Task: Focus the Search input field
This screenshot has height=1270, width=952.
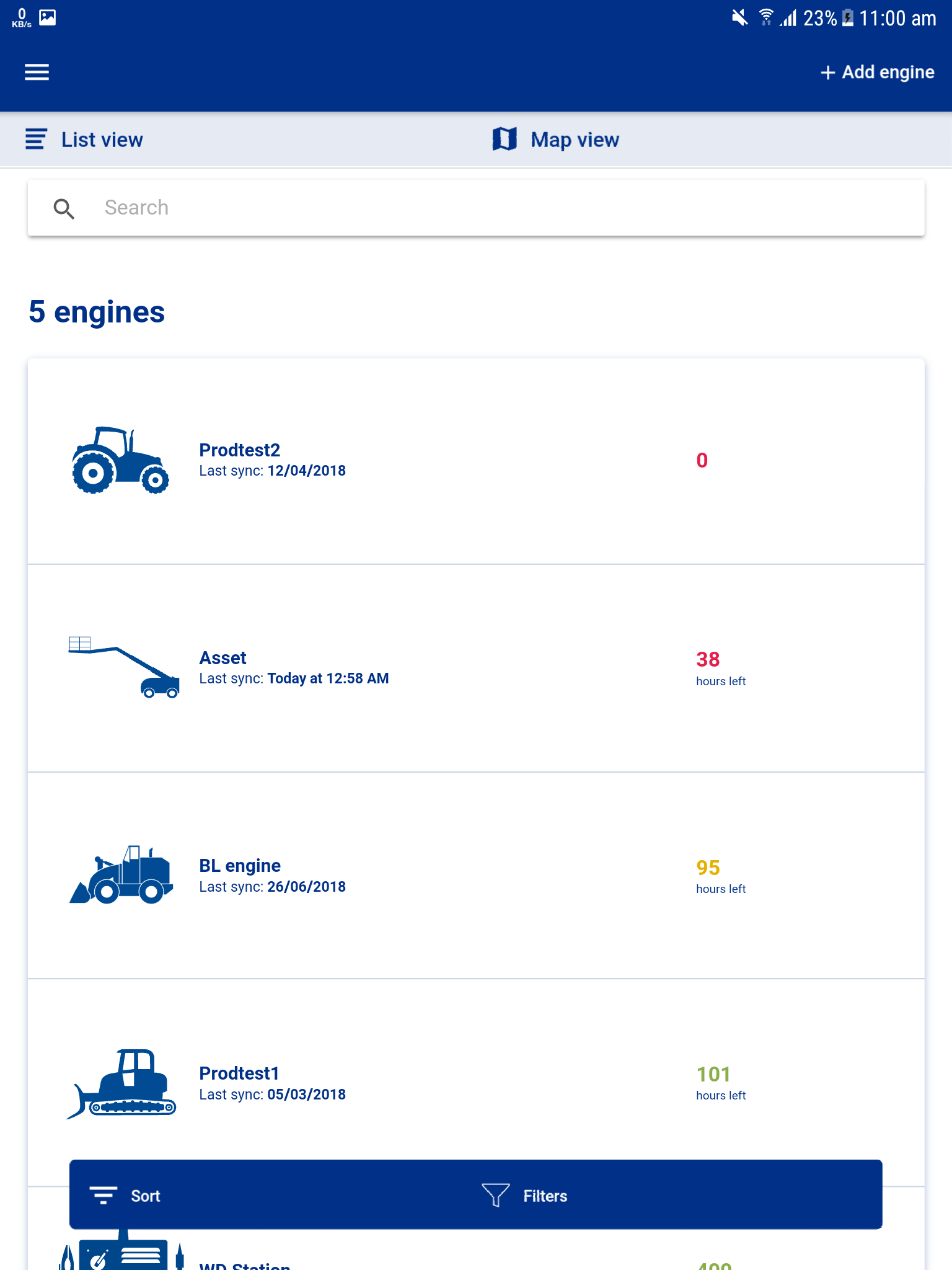Action: coord(476,208)
